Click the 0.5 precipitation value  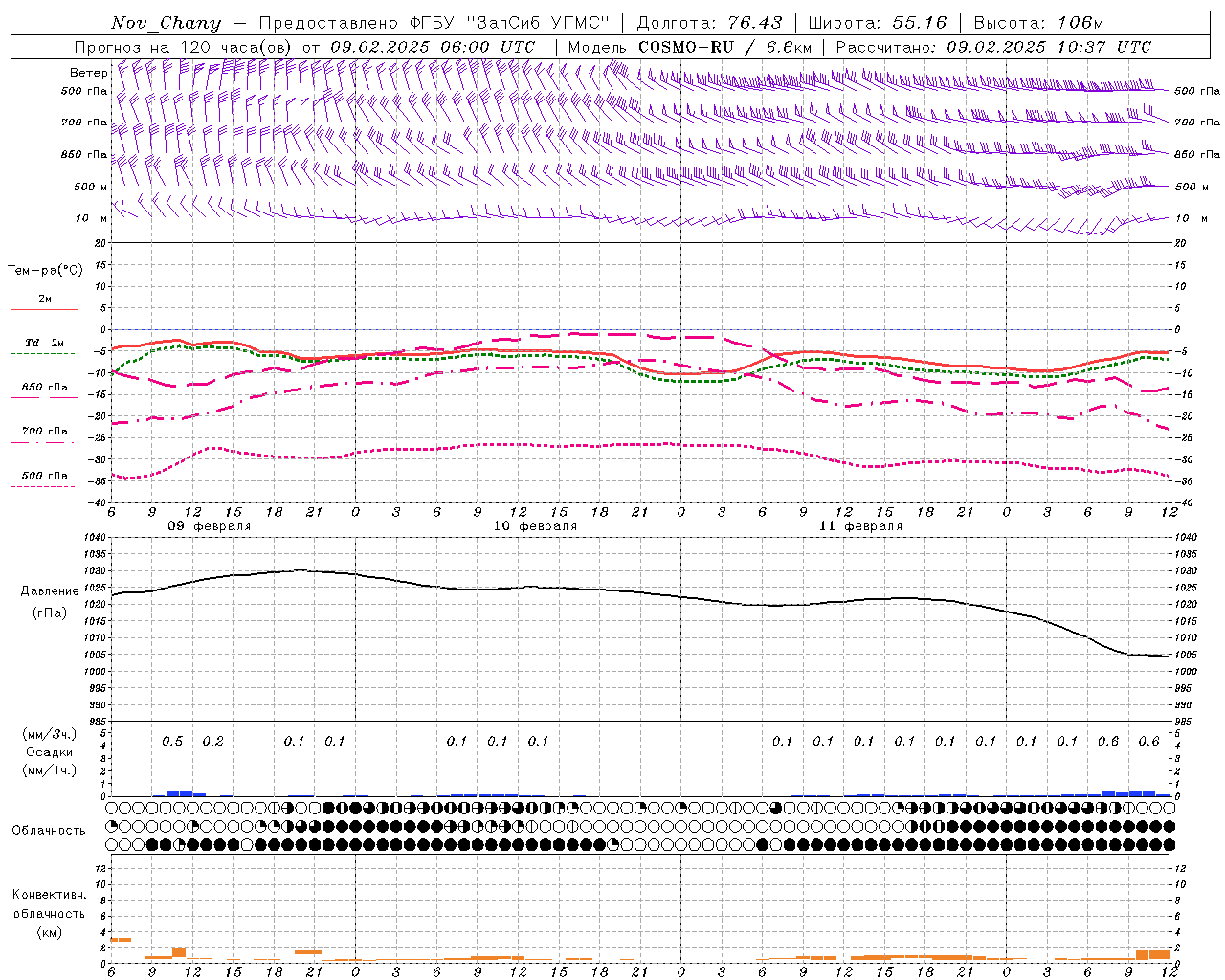[172, 742]
